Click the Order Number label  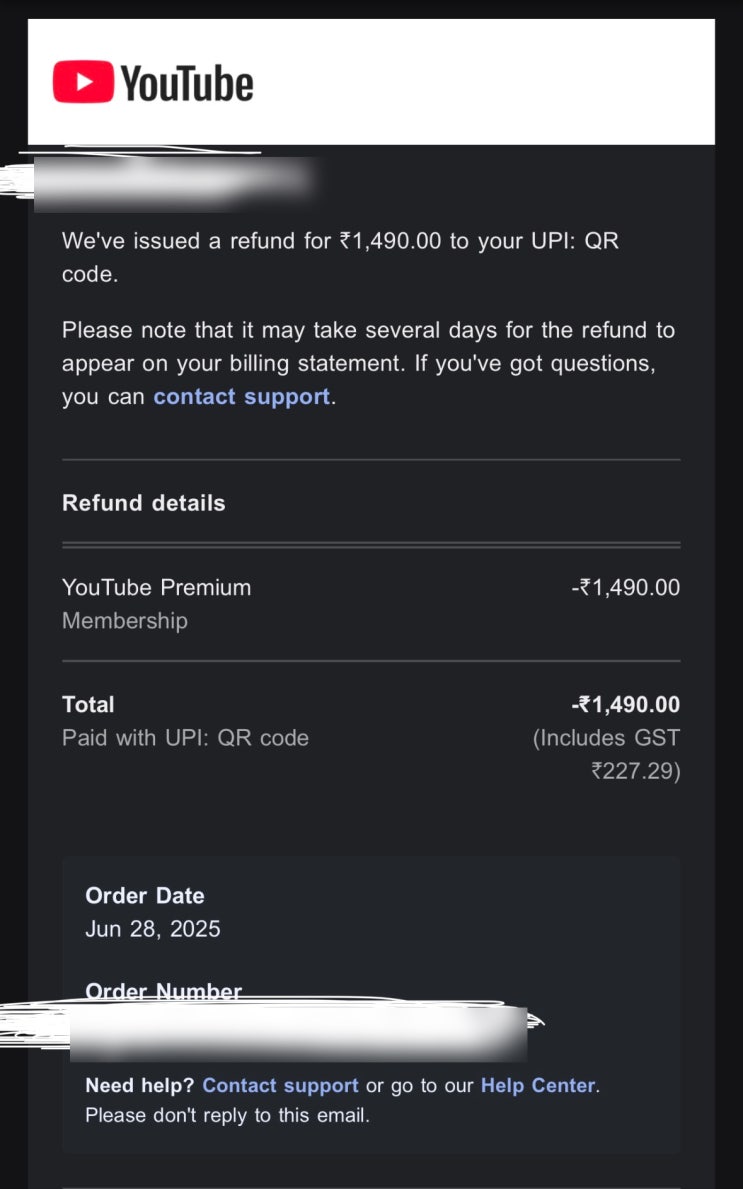tap(164, 991)
